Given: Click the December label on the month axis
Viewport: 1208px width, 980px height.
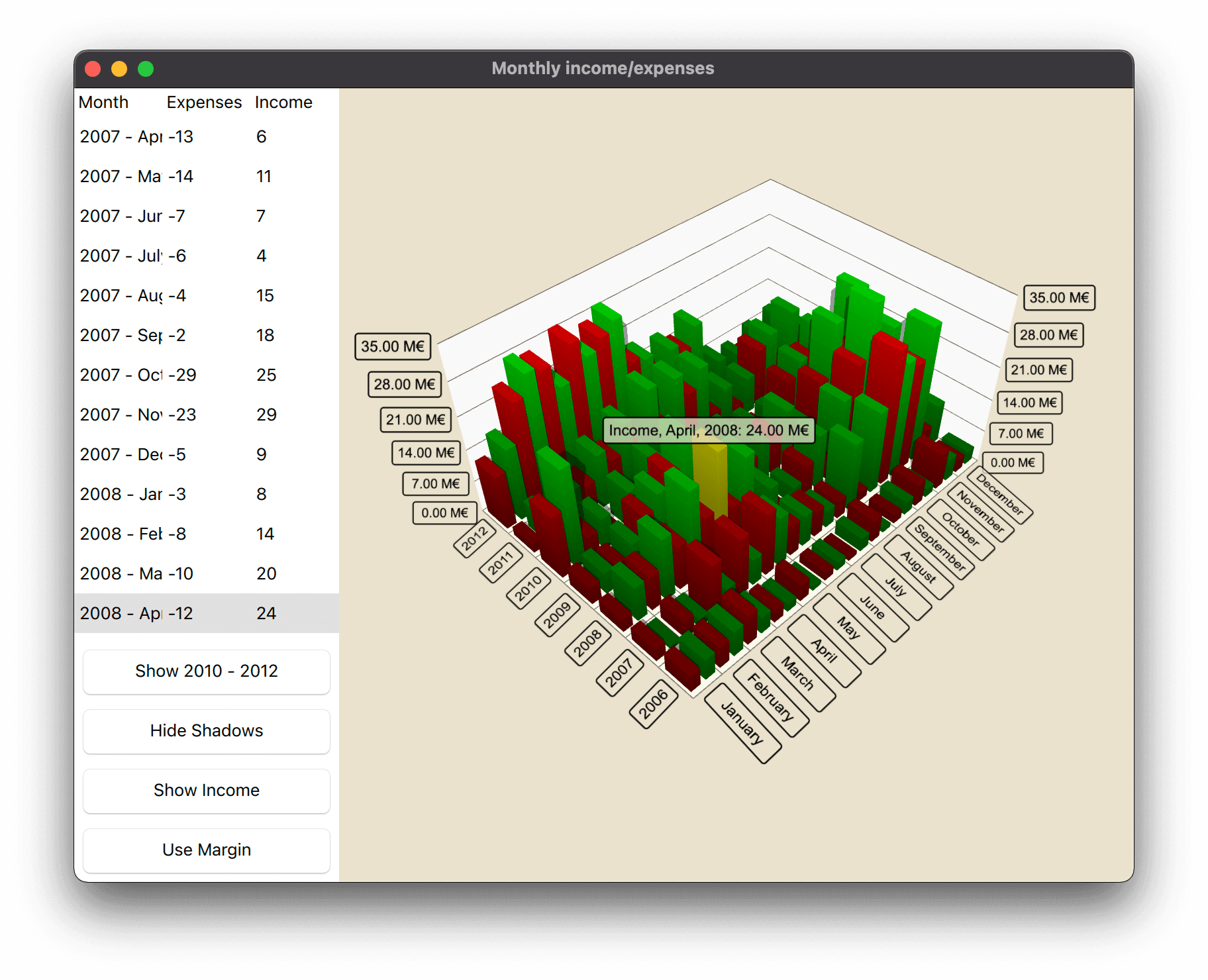Looking at the screenshot, I should click(999, 495).
